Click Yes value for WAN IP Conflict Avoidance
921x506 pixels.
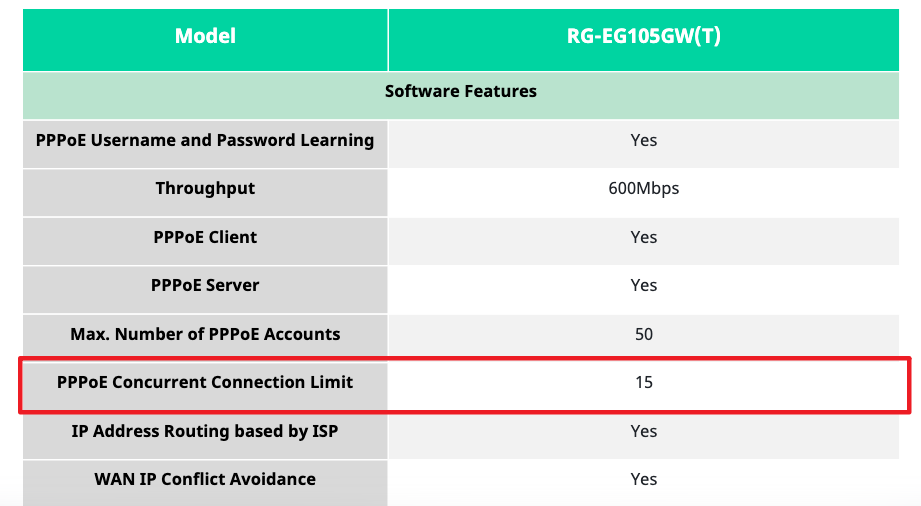click(x=644, y=480)
